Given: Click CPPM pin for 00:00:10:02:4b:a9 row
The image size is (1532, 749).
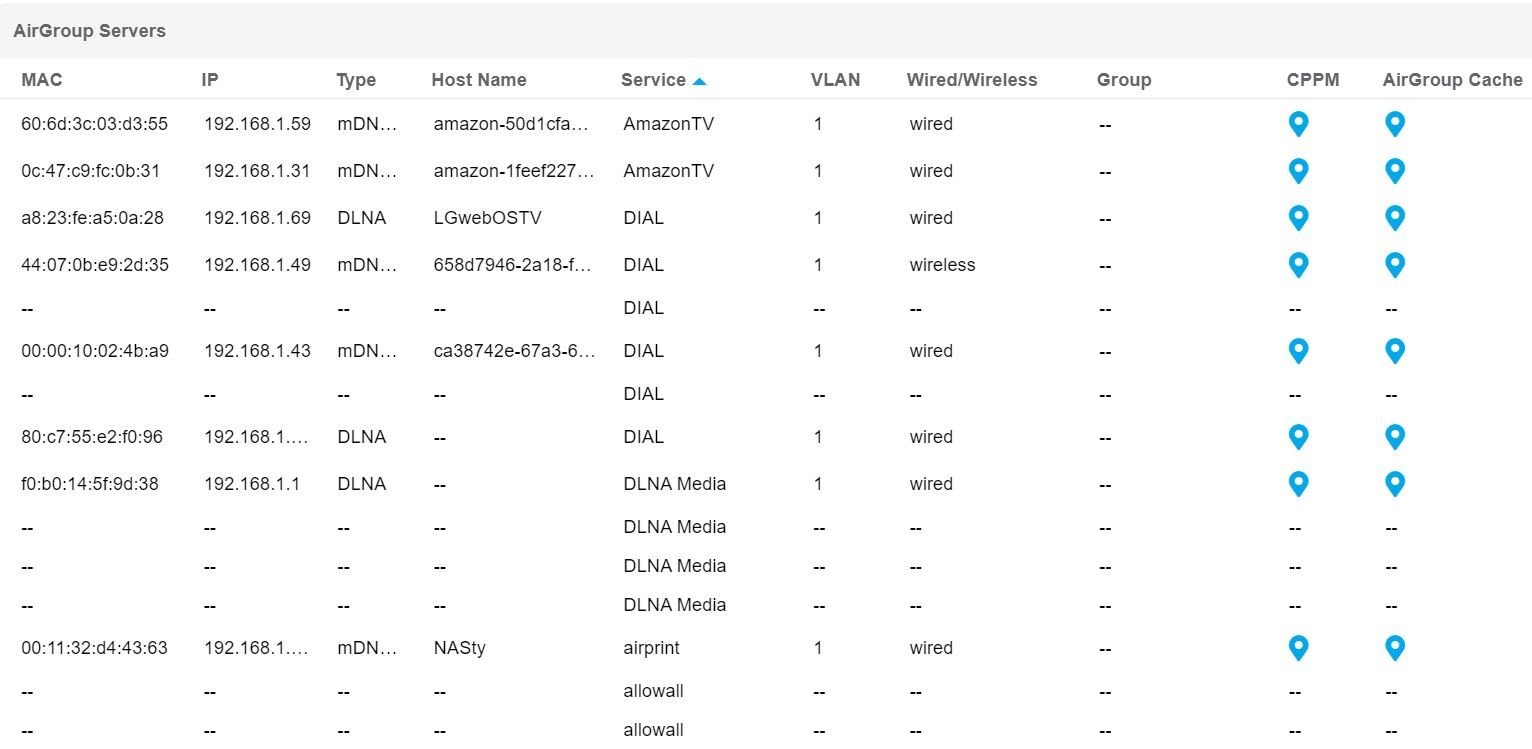Looking at the screenshot, I should [1298, 350].
